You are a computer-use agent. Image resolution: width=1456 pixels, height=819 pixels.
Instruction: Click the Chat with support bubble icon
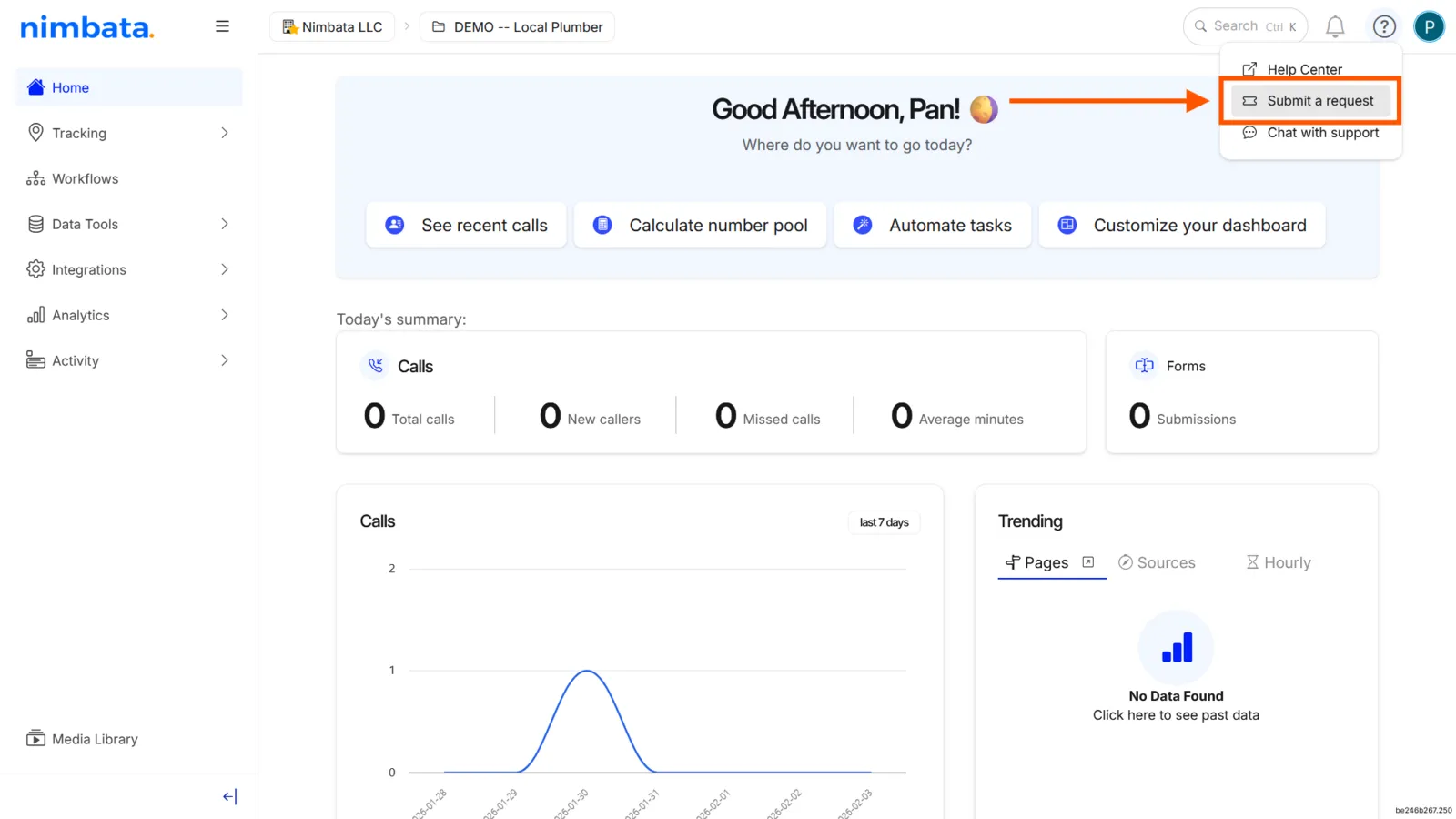click(1249, 133)
